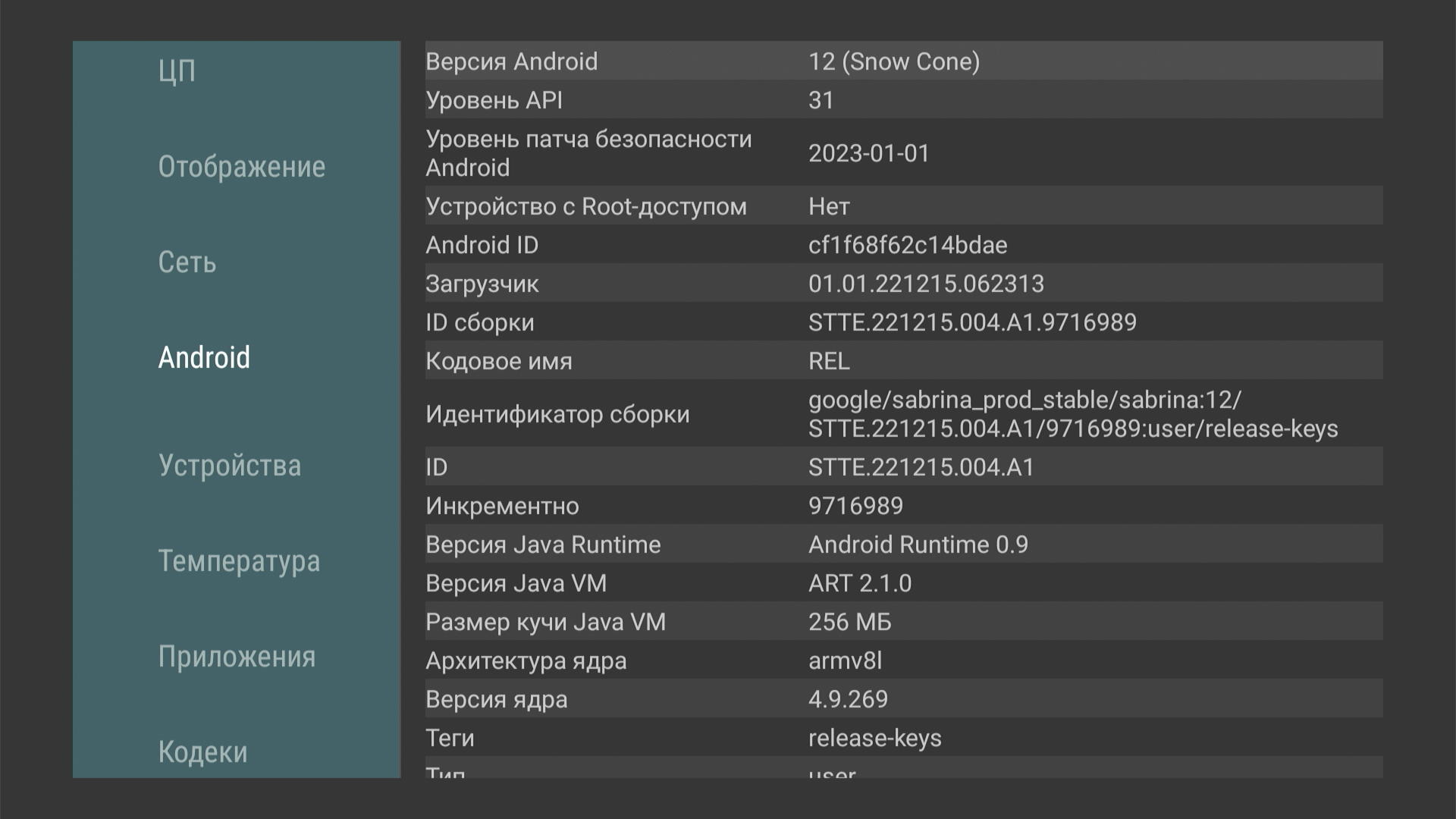1456x819 pixels.
Task: Open the Устройства section
Action: pyautogui.click(x=230, y=466)
